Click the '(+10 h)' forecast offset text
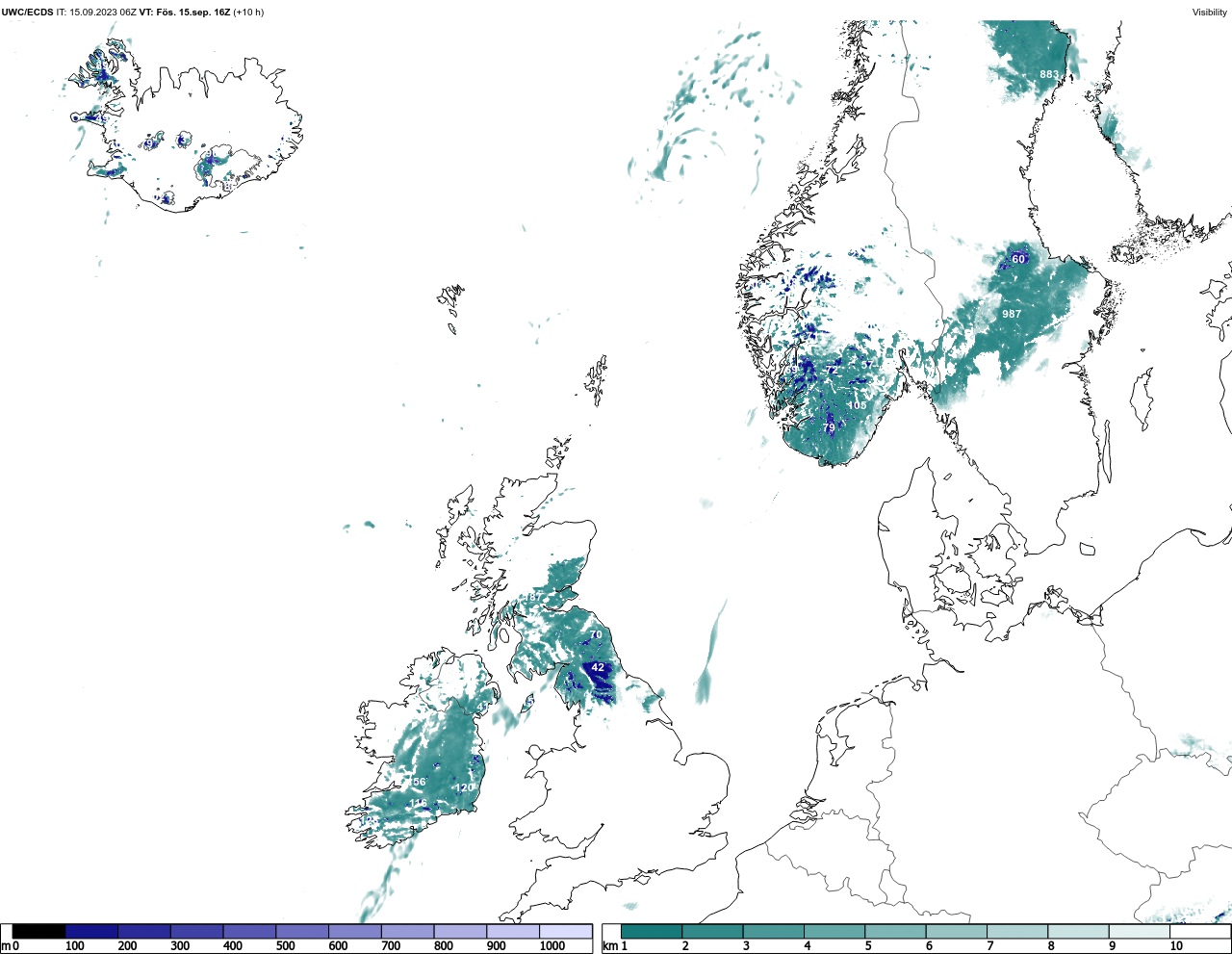This screenshot has width=1232, height=954. tap(248, 13)
